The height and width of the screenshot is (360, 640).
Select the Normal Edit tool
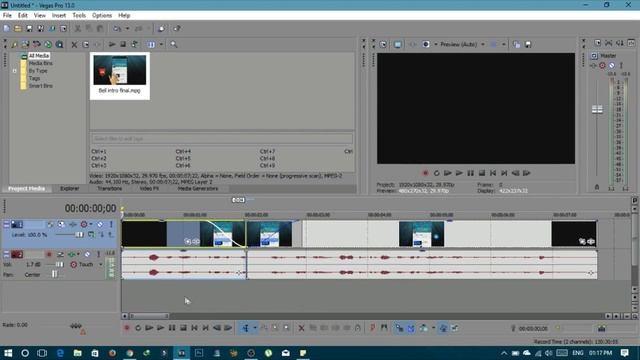click(245, 328)
